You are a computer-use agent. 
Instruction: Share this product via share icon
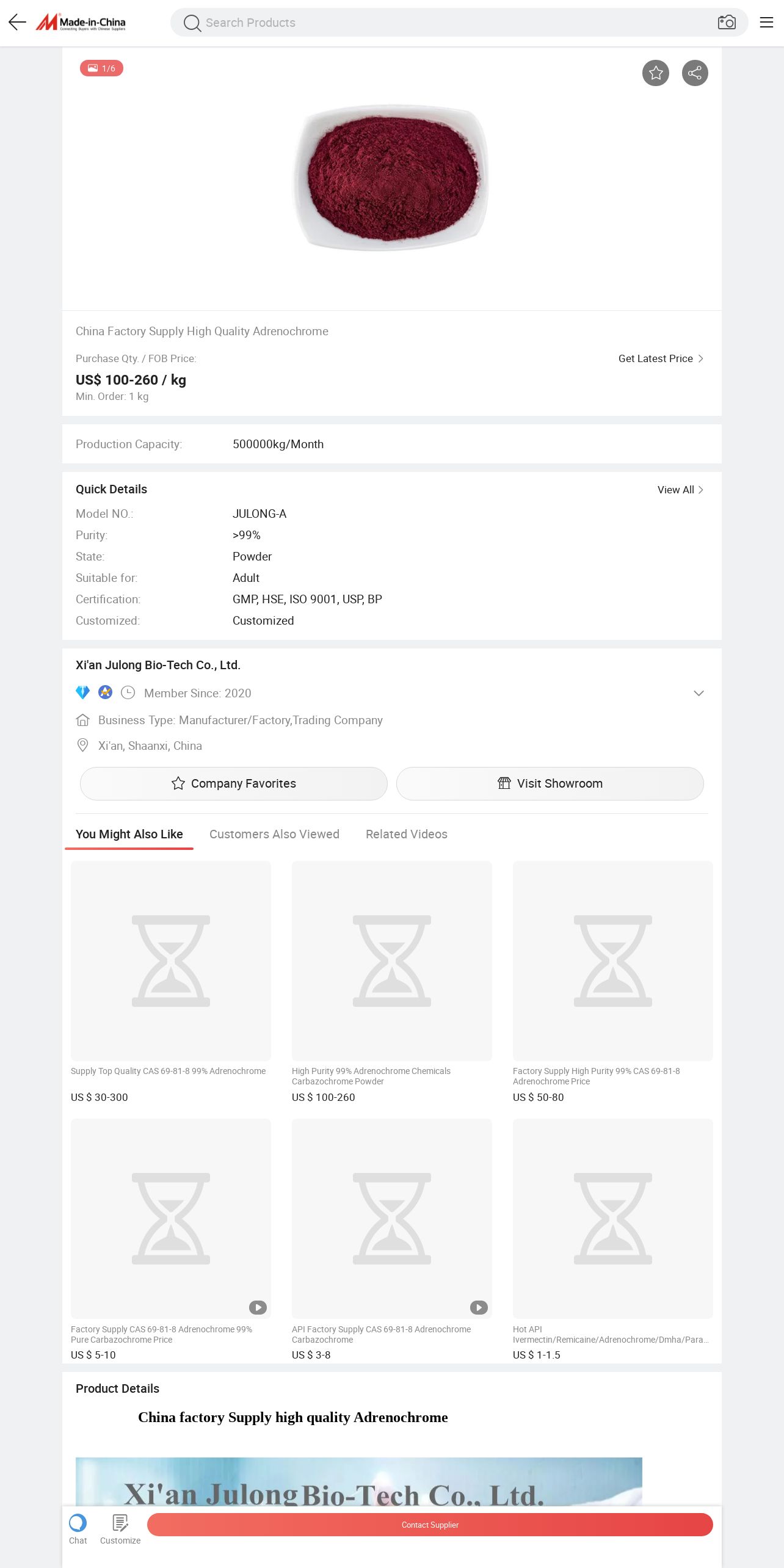point(695,73)
